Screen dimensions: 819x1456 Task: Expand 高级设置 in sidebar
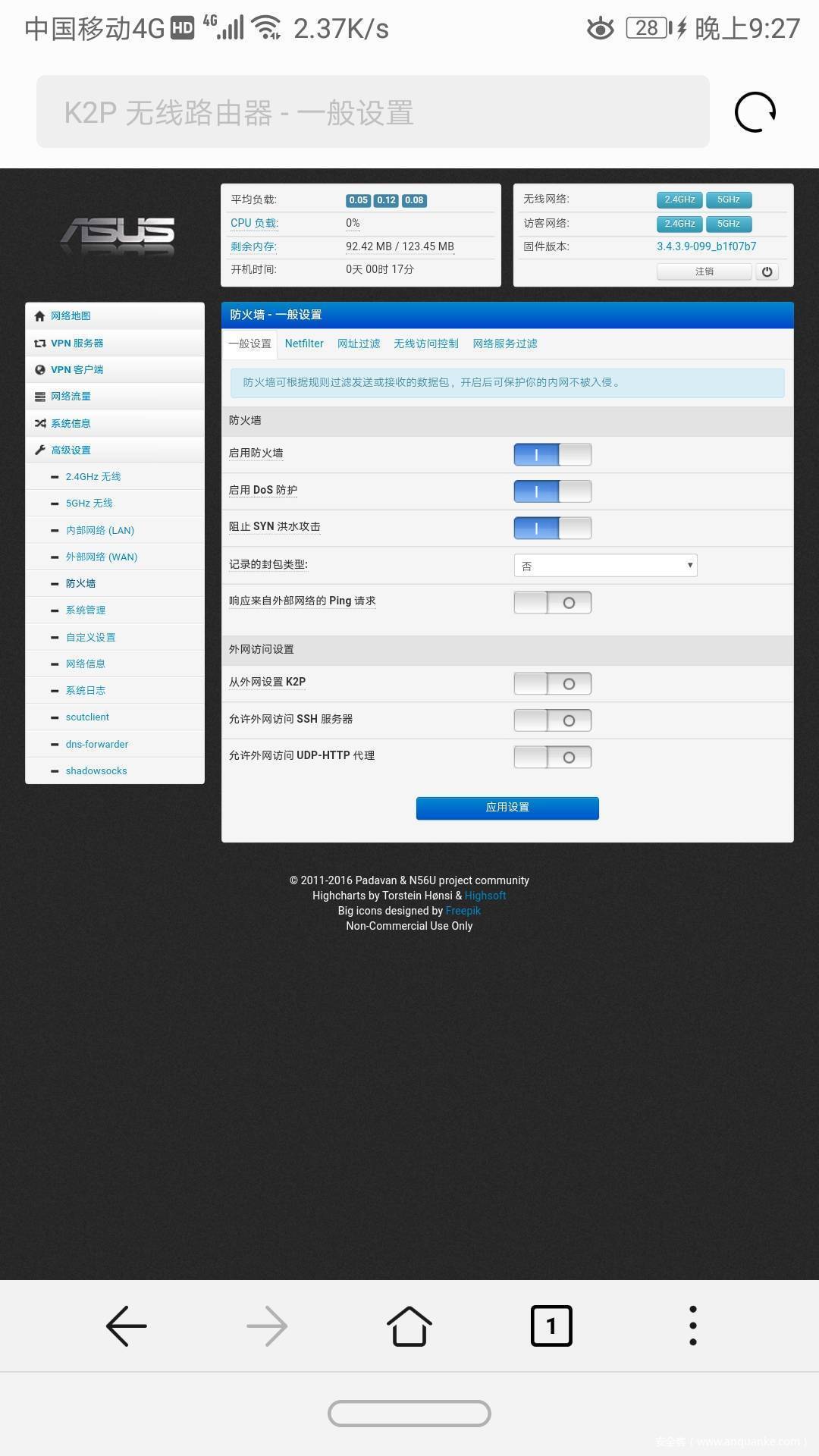[115, 450]
